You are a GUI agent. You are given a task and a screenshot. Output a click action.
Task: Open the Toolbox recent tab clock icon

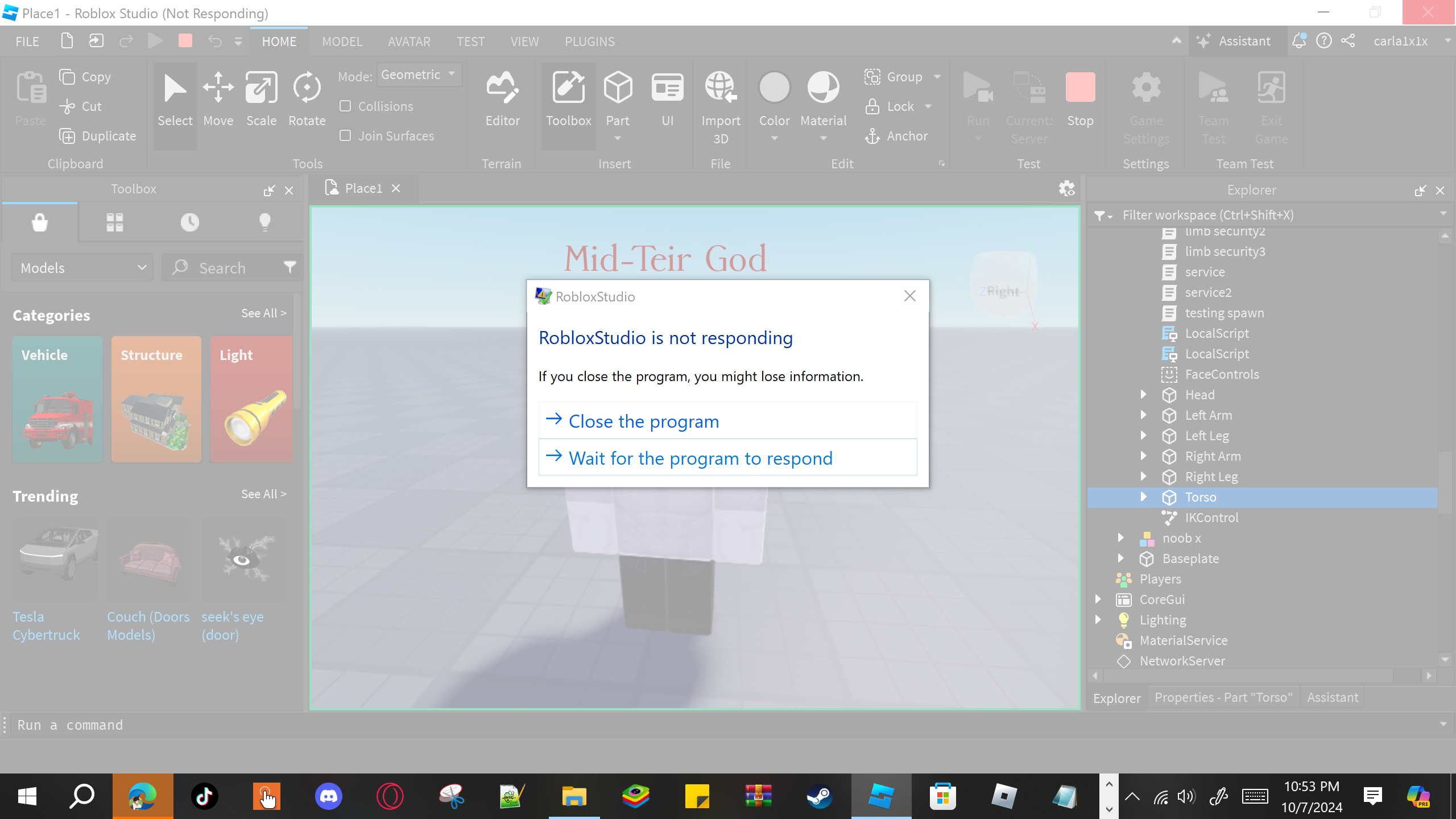[190, 222]
